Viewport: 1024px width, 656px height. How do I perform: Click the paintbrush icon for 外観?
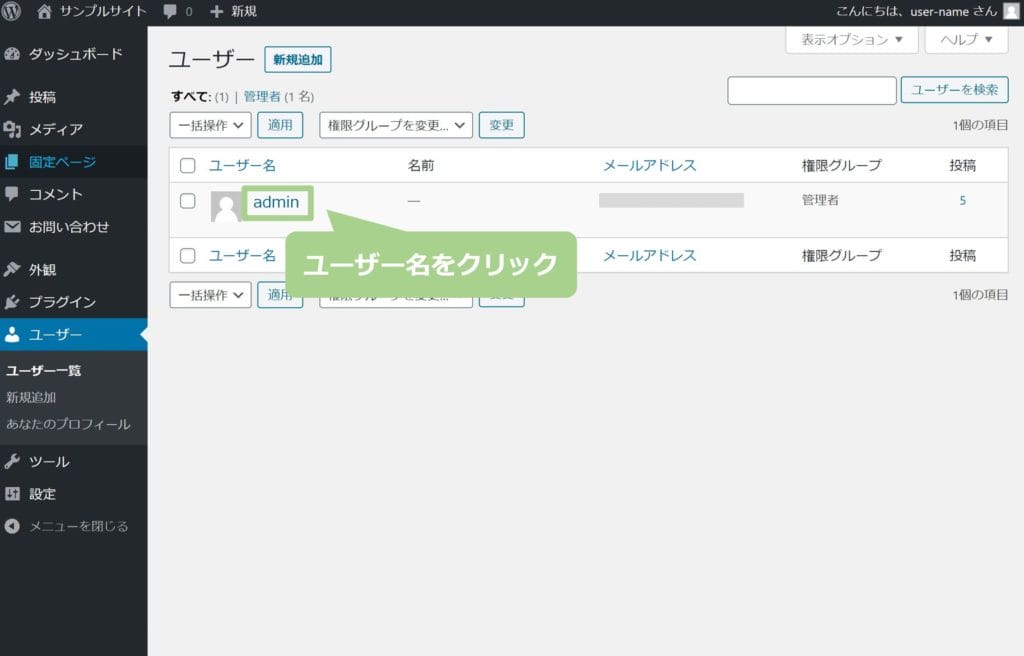coord(13,269)
